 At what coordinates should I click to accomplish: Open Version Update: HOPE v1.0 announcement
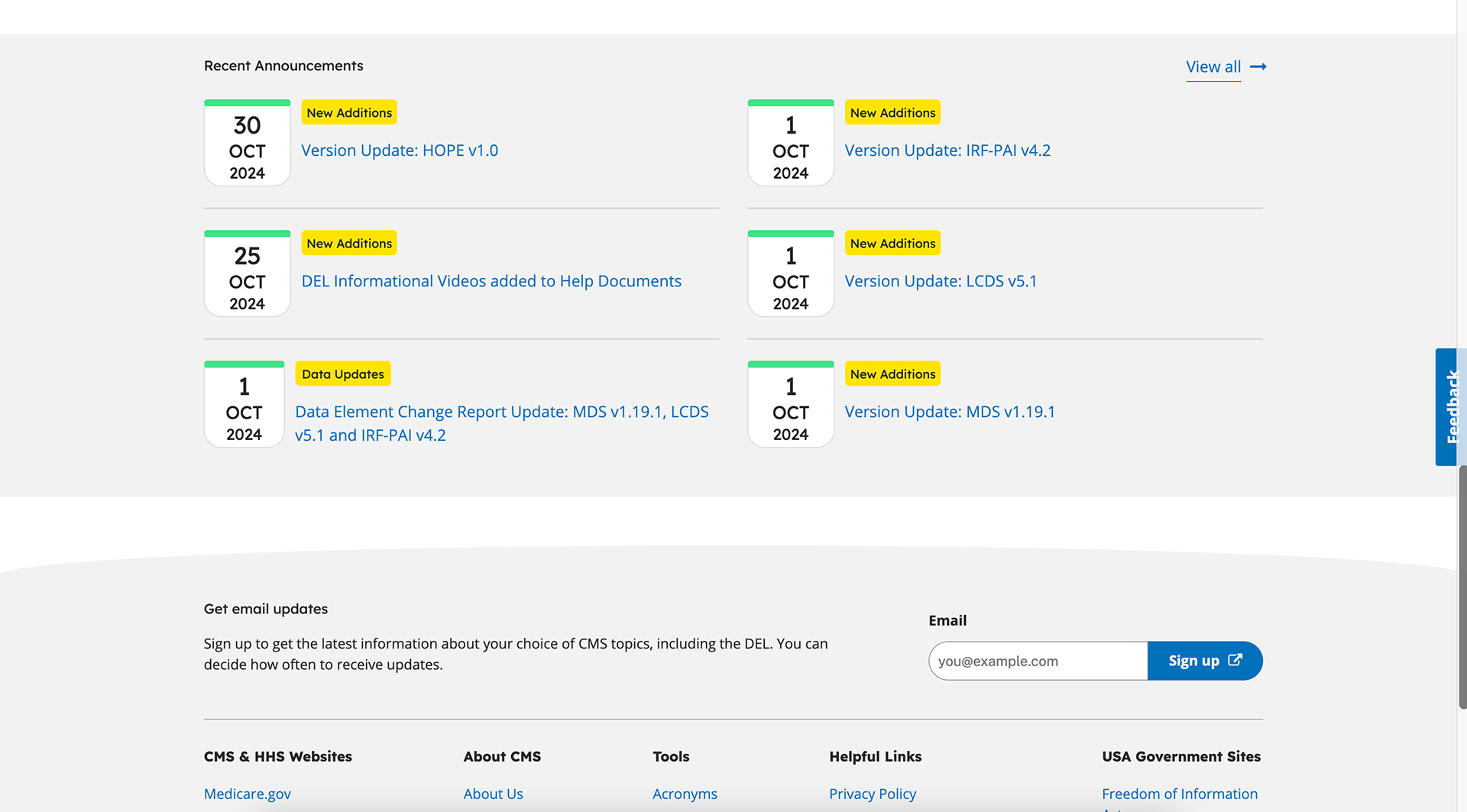point(400,150)
